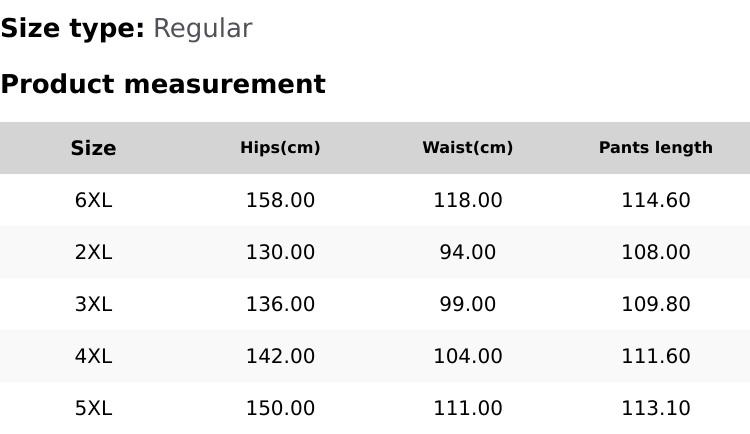This screenshot has height=434, width=750.
Task: Click the 5XL size cell
Action: (x=93, y=408)
